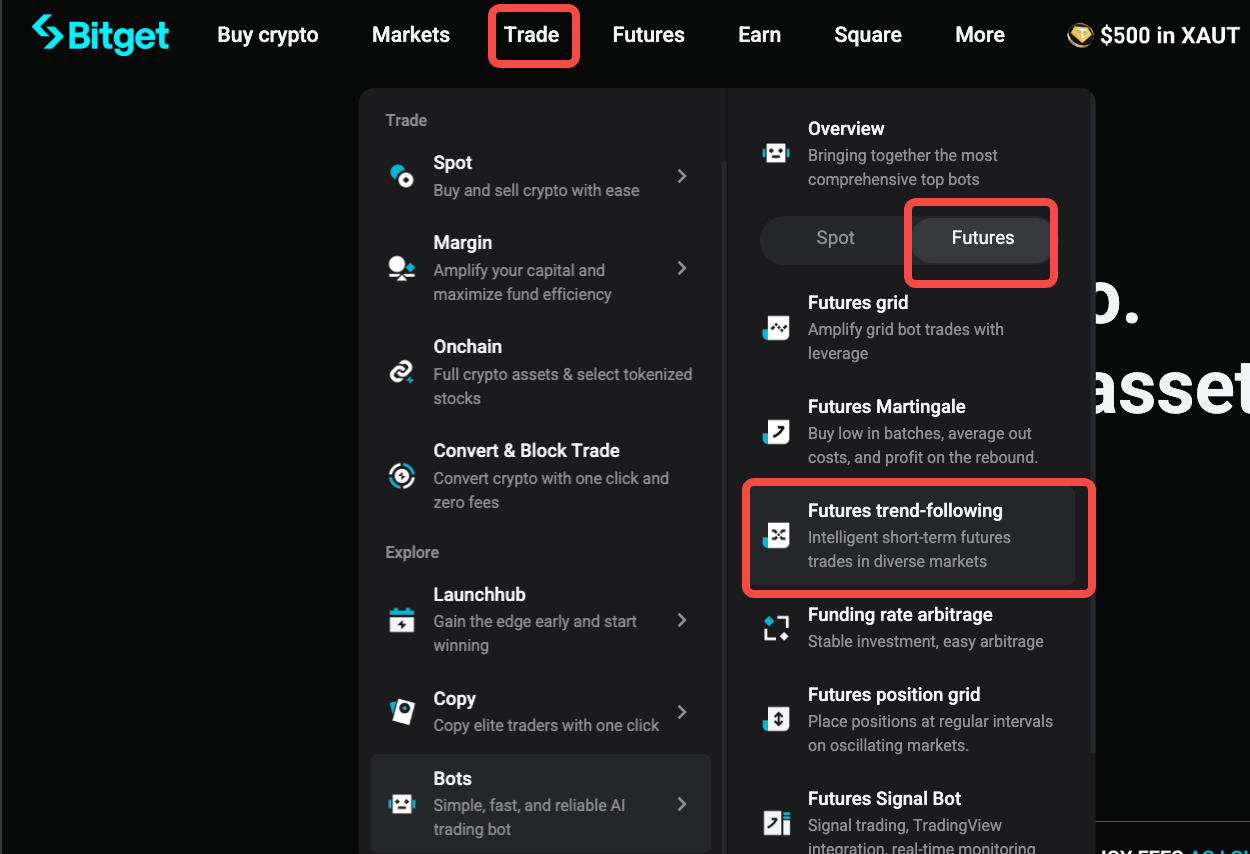Click the Futures grid icon

pos(776,327)
